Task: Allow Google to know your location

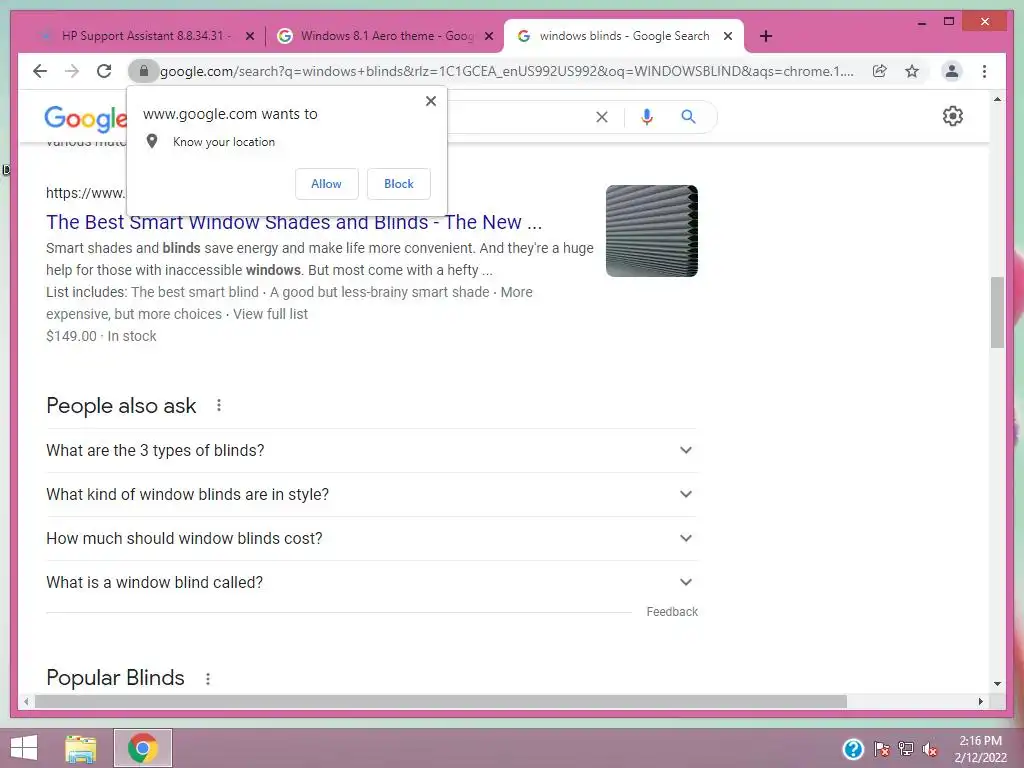Action: (x=327, y=184)
